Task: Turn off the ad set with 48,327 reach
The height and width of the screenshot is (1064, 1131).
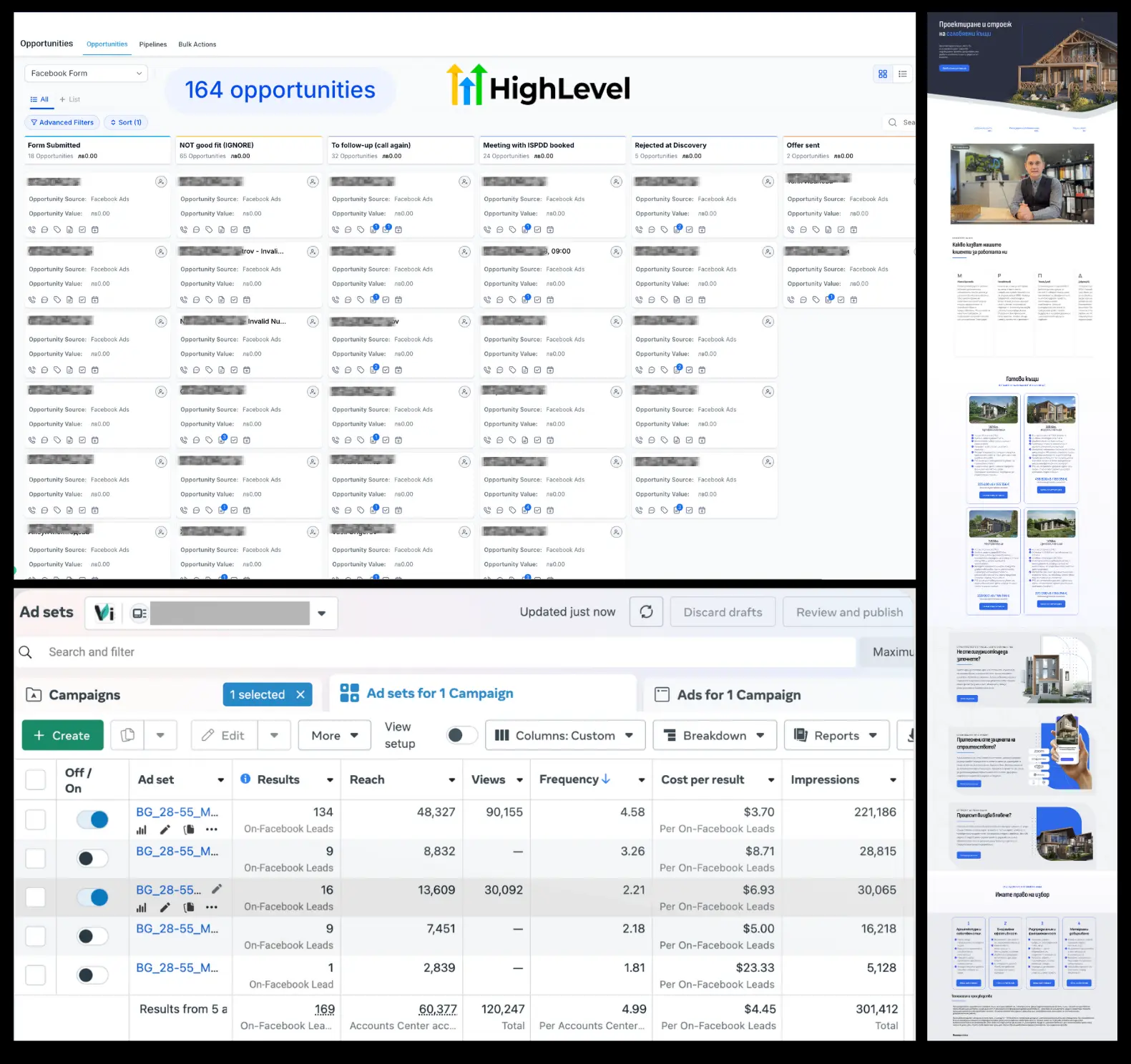Action: point(93,819)
